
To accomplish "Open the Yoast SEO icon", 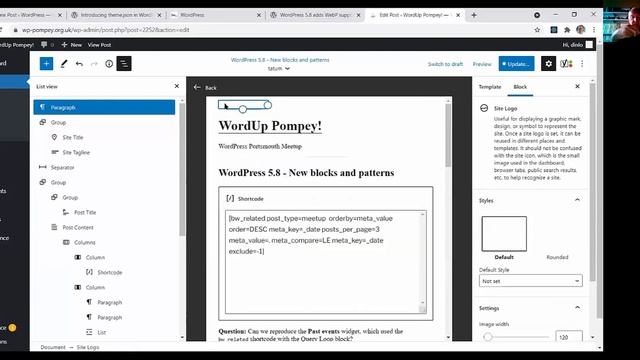I will pos(566,64).
